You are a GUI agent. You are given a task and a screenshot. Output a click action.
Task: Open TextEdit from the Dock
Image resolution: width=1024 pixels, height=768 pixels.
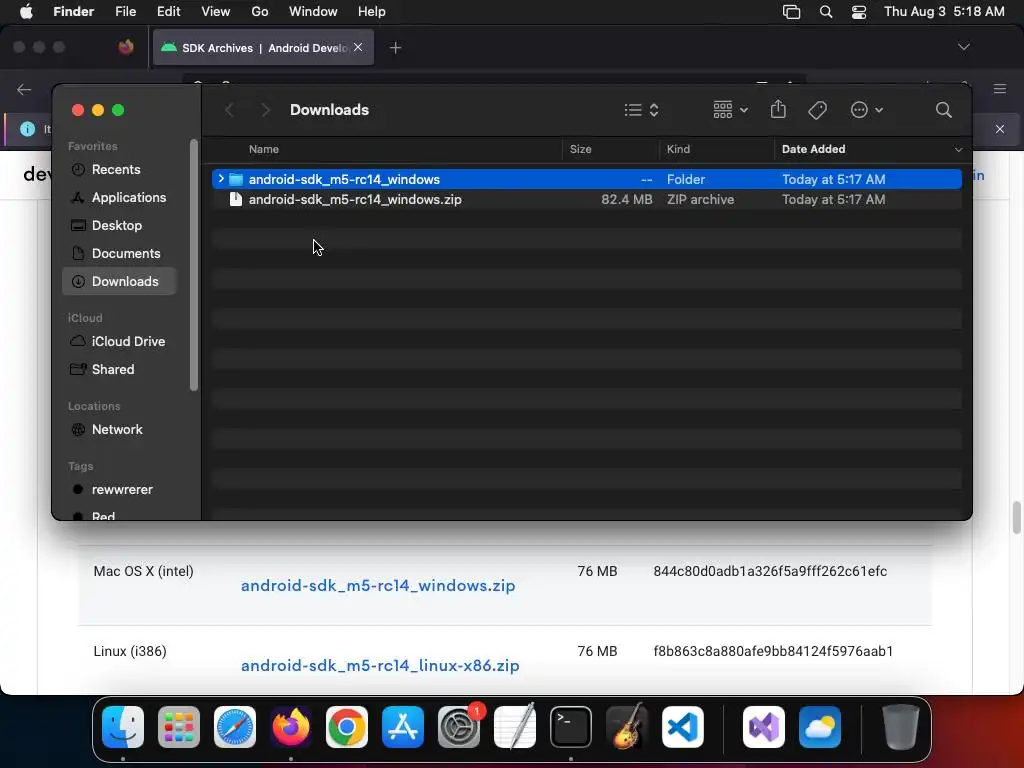click(515, 726)
